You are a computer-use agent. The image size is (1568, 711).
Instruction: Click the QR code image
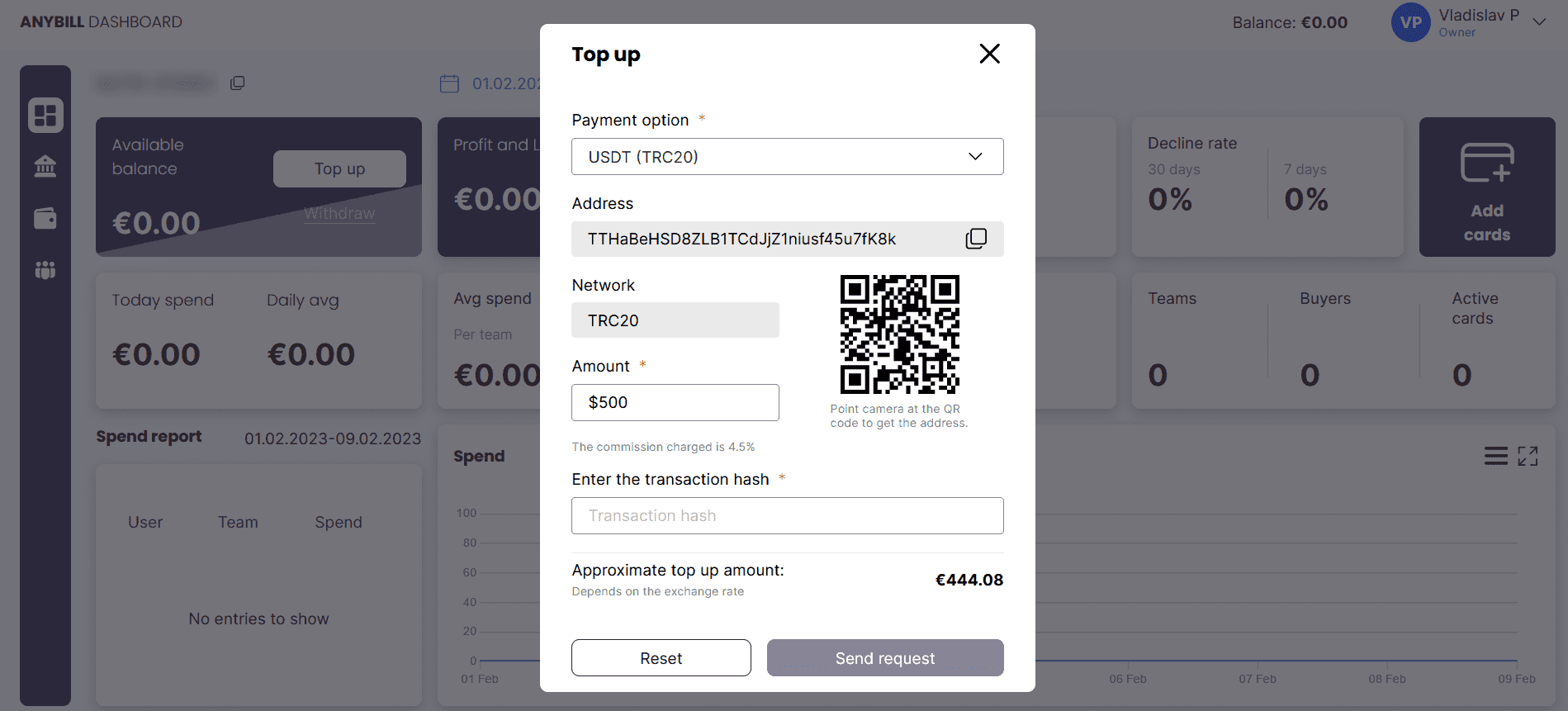coord(900,334)
